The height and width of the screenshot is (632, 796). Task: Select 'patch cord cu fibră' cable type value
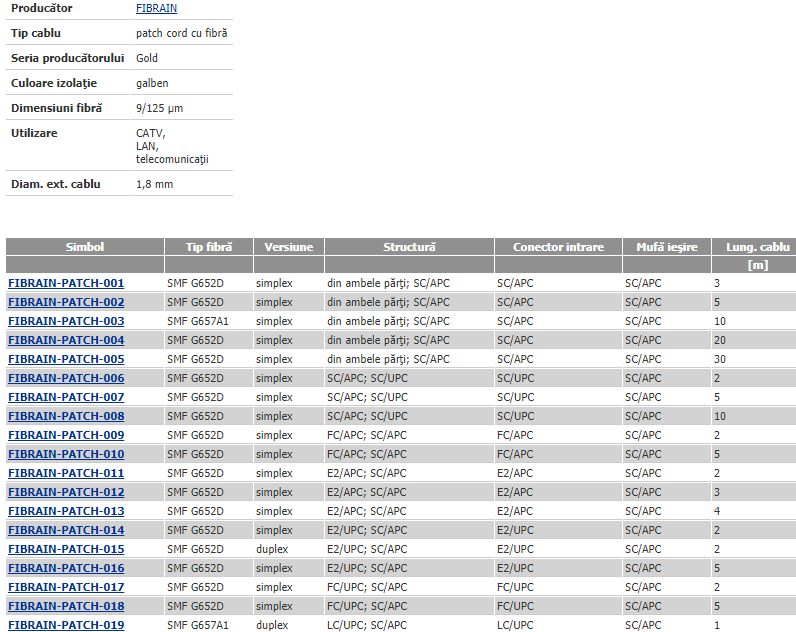coord(182,33)
